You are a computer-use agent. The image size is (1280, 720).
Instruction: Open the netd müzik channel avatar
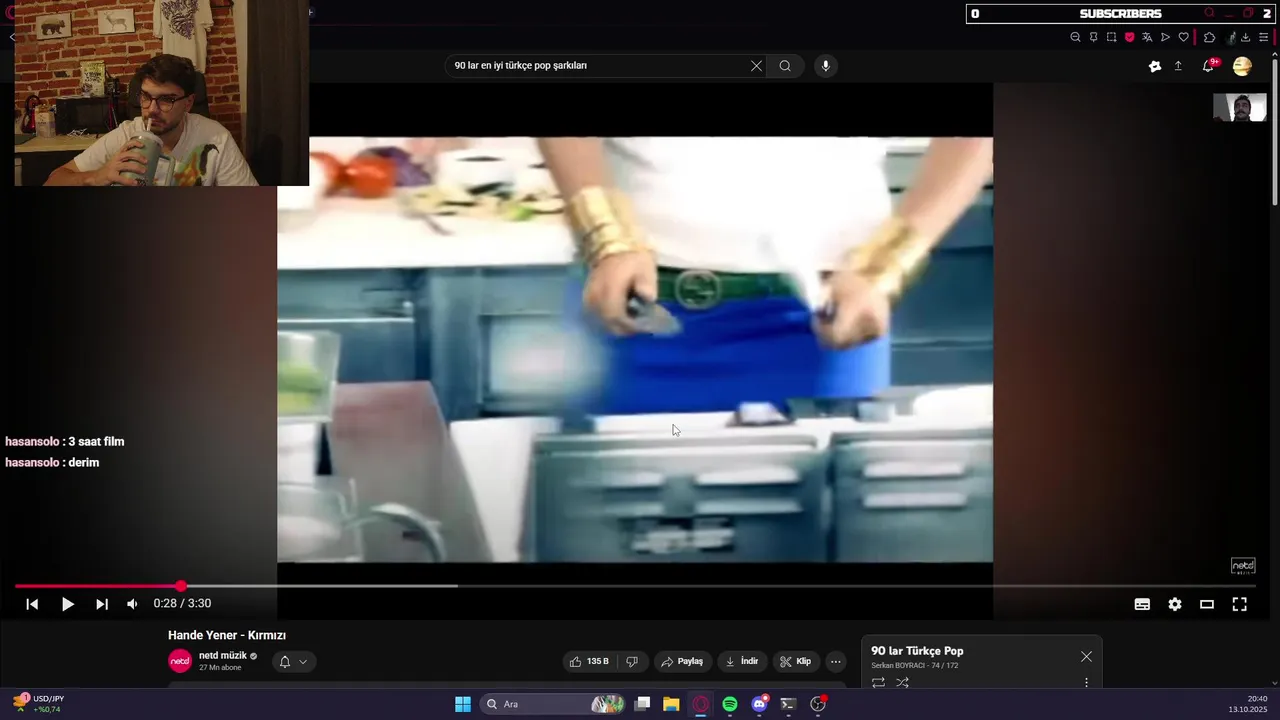(180, 661)
